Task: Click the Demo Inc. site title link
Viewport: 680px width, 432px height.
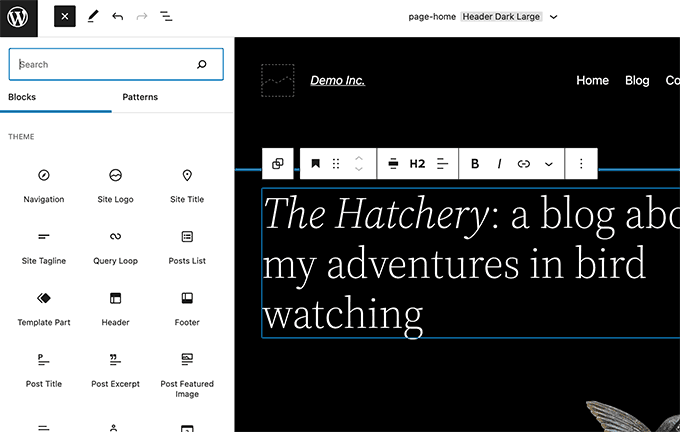Action: 337,80
